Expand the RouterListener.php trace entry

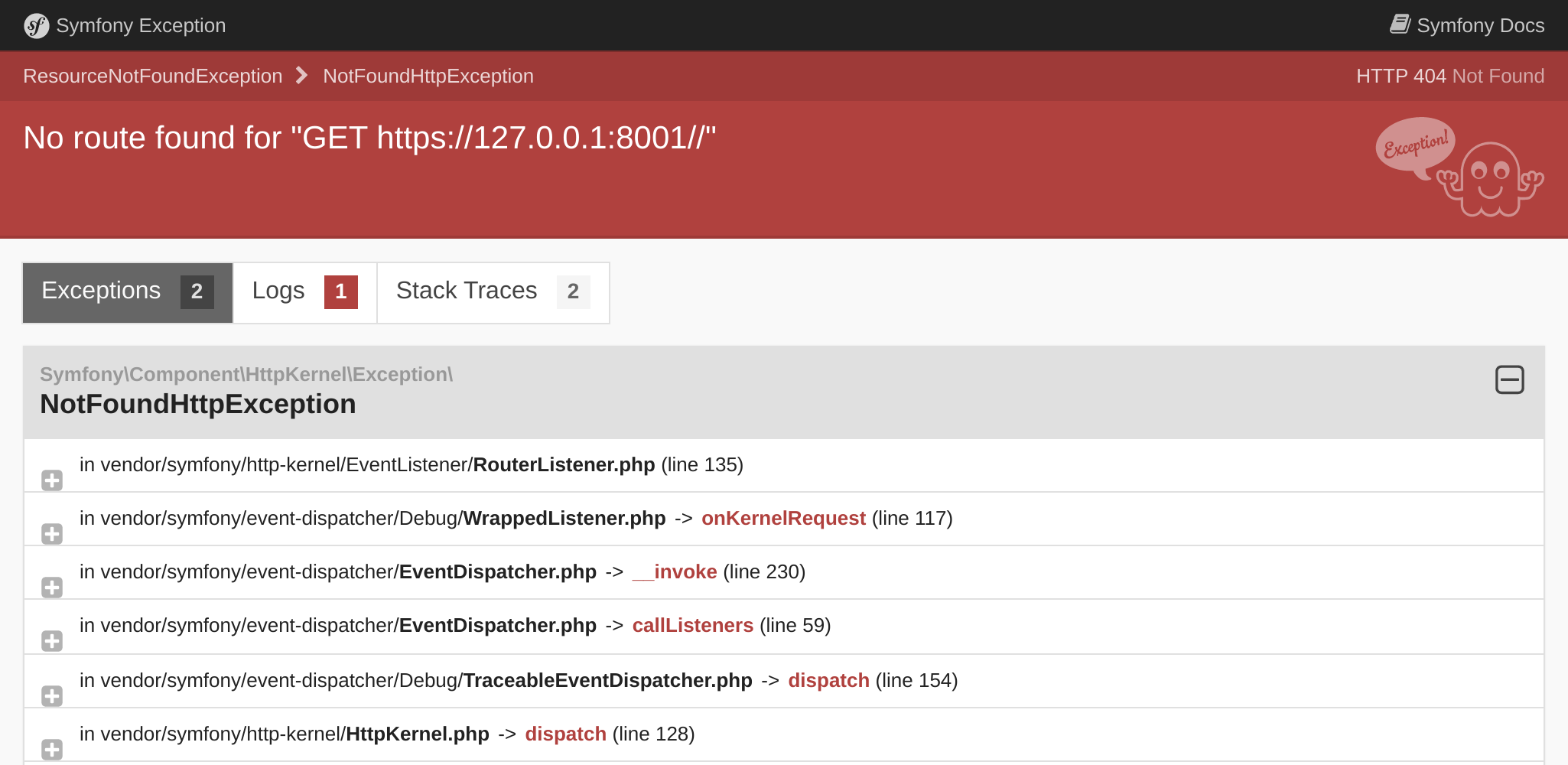(x=52, y=480)
